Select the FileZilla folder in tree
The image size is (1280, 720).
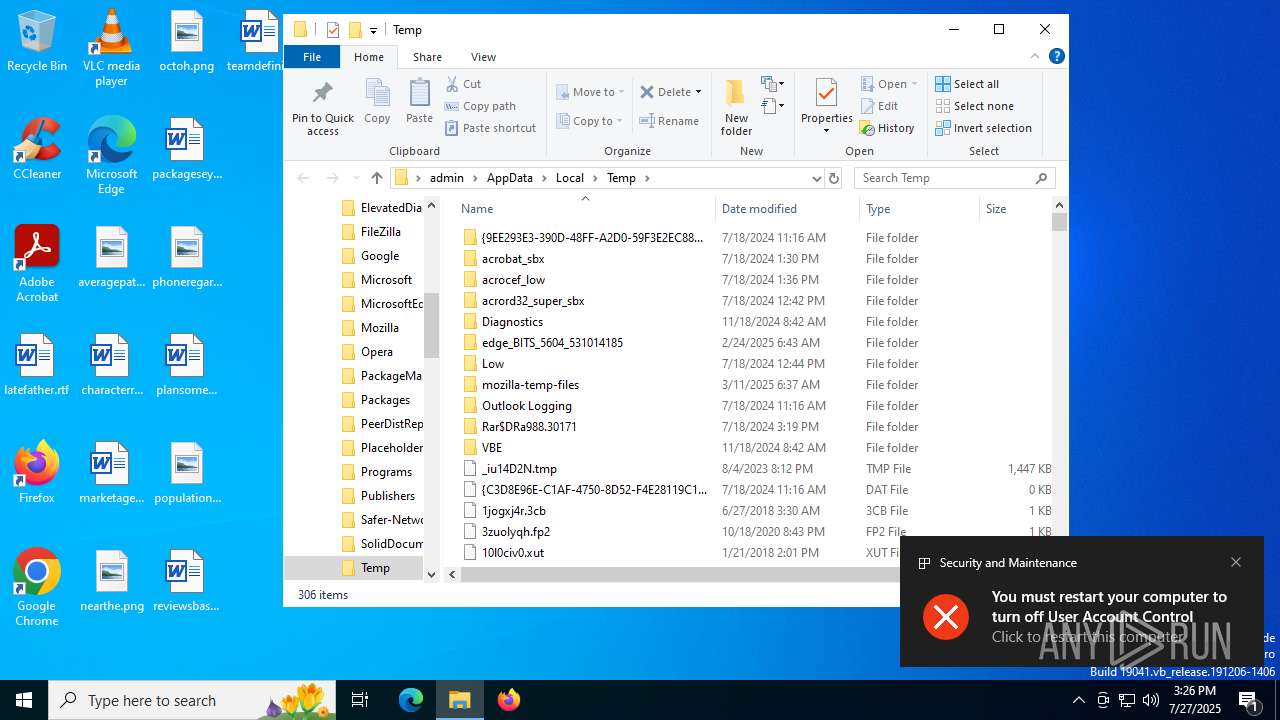coord(380,232)
